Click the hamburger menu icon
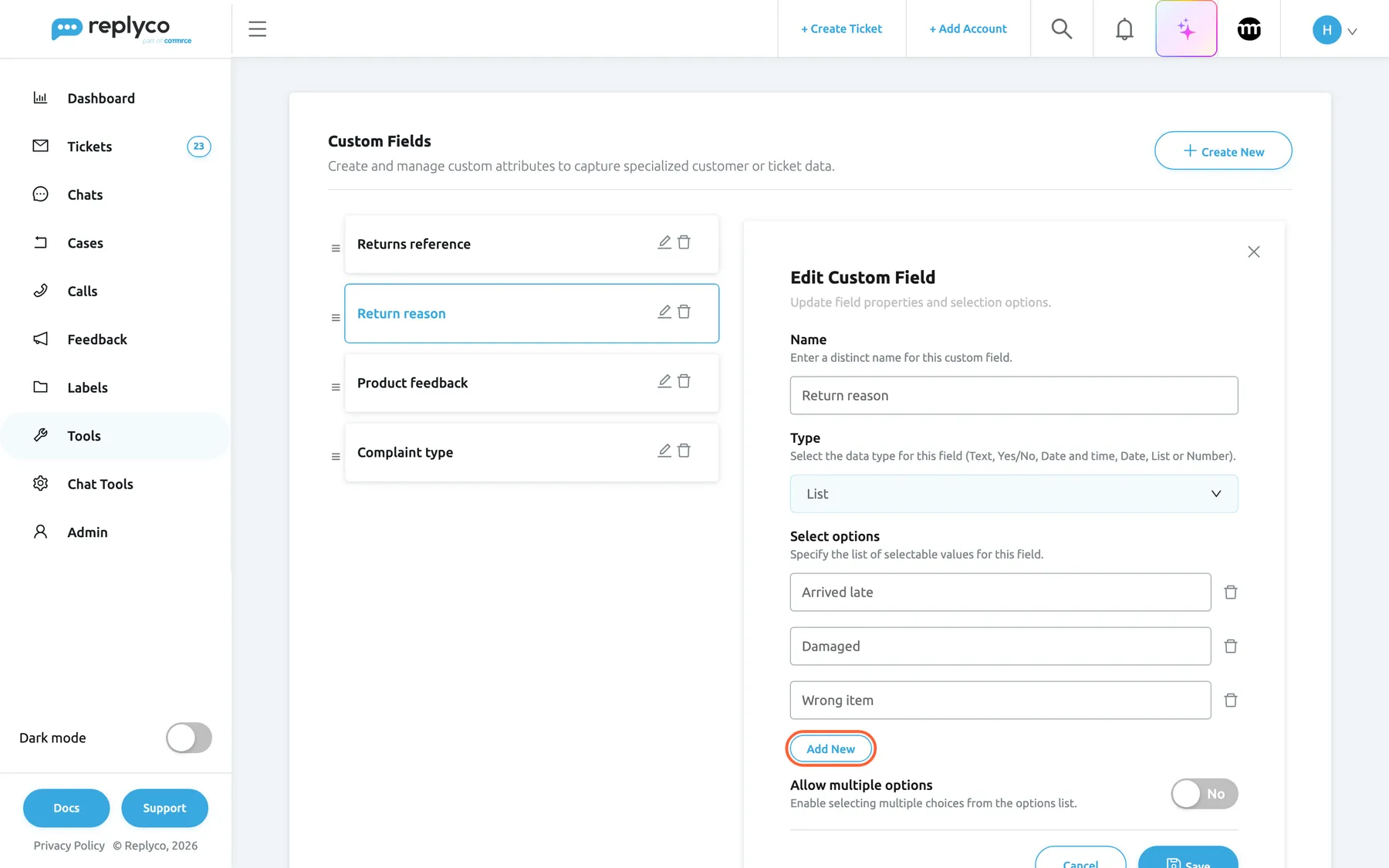The width and height of the screenshot is (1389, 868). [257, 29]
